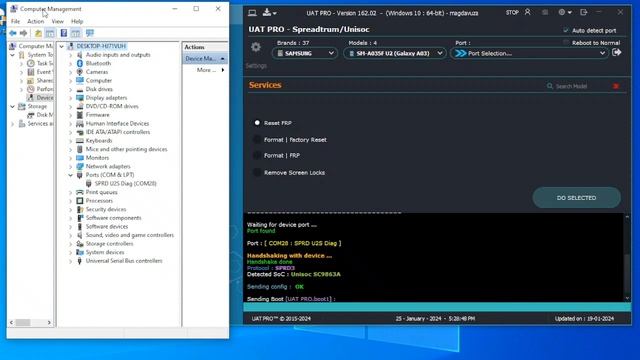Open the File menu in Computer Management
This screenshot has height=360, width=640.
coord(16,21)
